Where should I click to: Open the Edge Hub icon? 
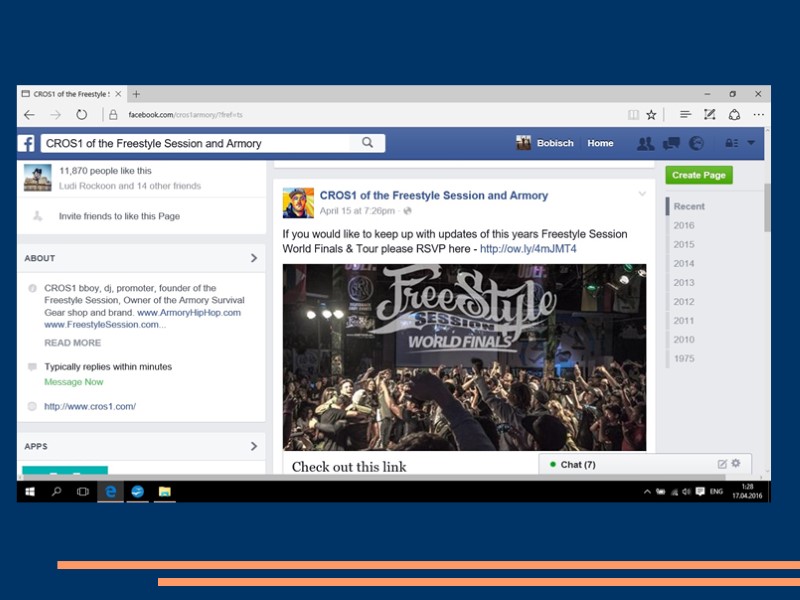coord(685,115)
